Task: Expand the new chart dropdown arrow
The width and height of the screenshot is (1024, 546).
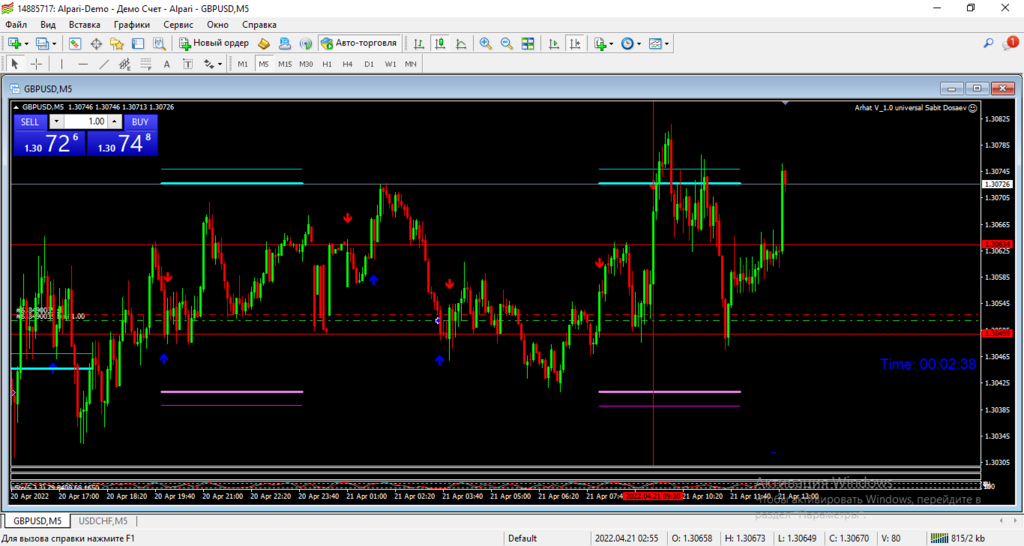Action: 26,44
